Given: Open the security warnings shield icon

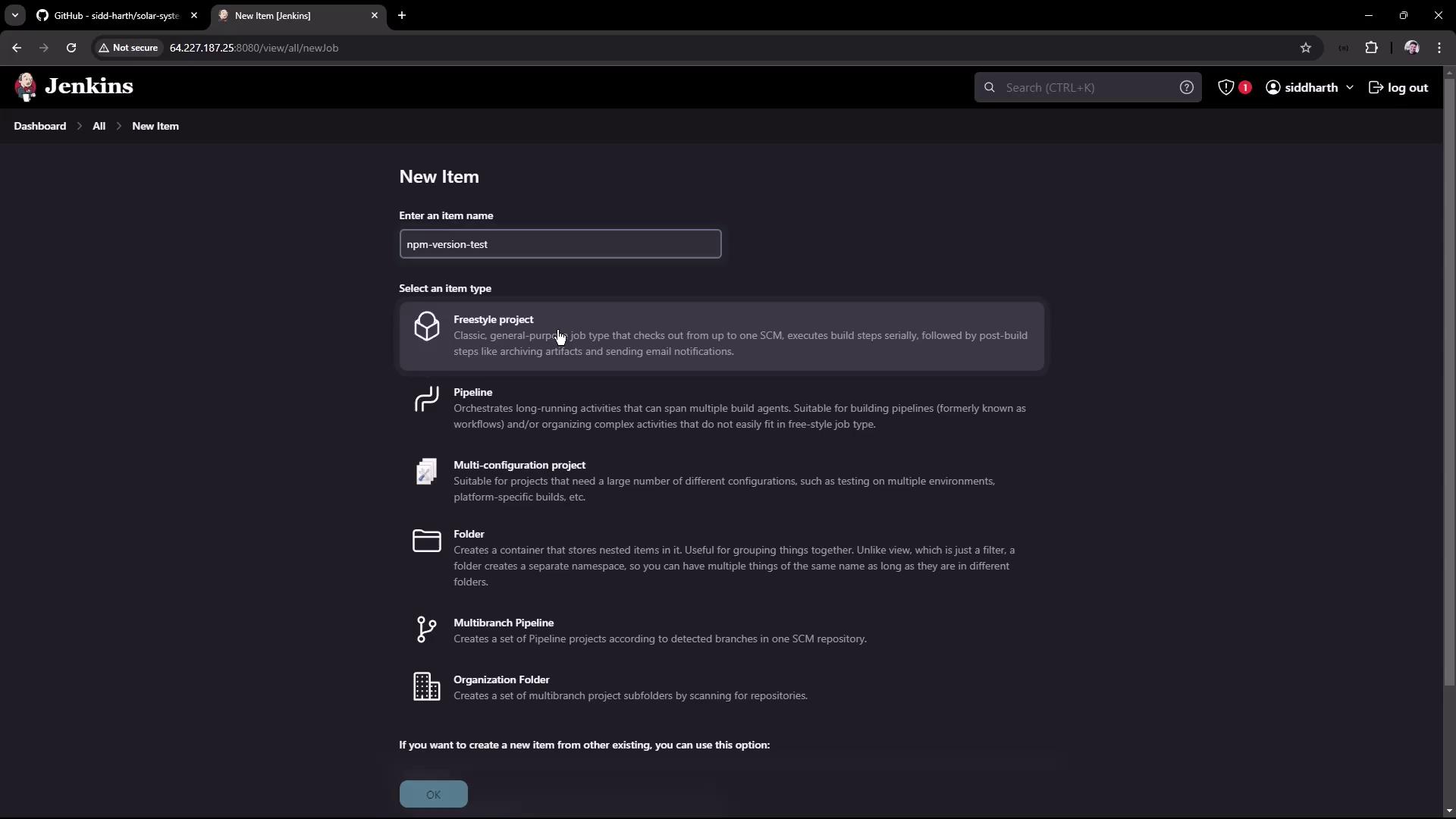Looking at the screenshot, I should click(1226, 87).
